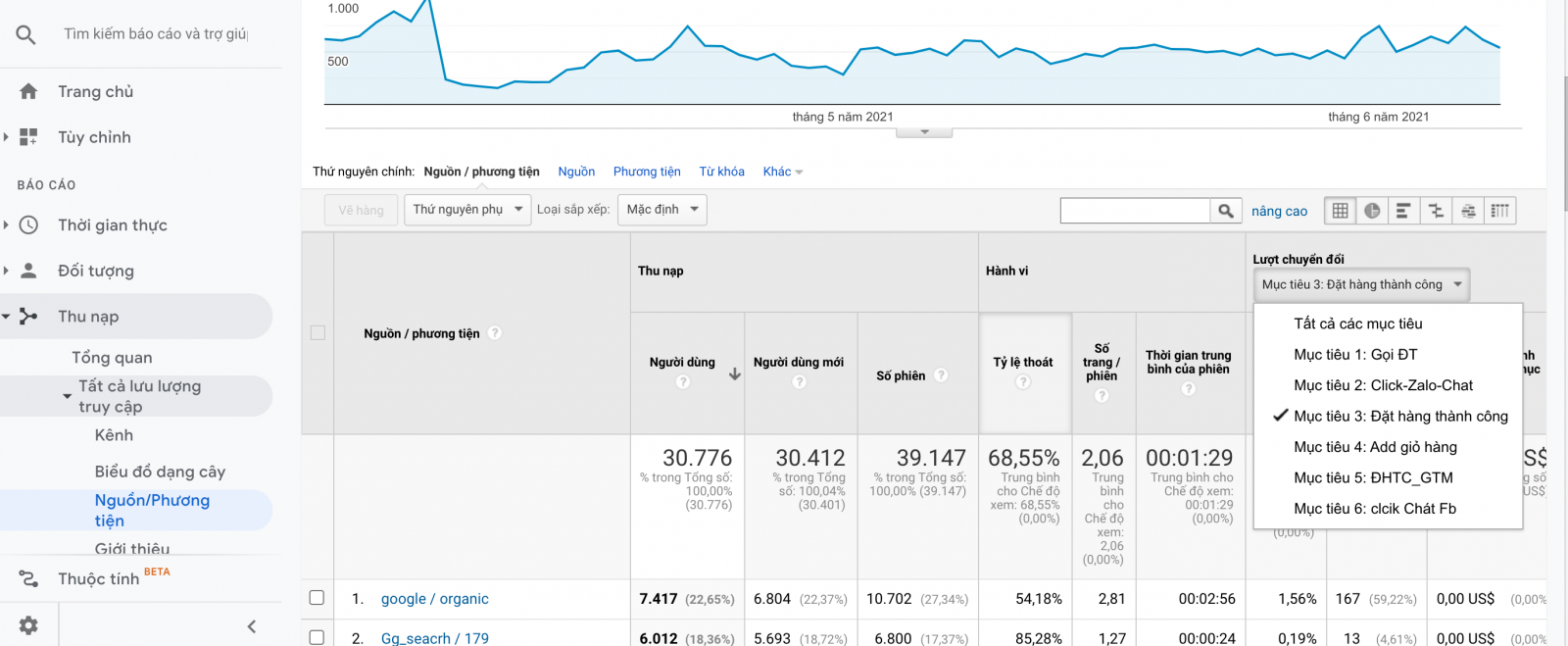1568x646 pixels.
Task: Expand the Đối tượng sidebar section
Action: pos(6,271)
